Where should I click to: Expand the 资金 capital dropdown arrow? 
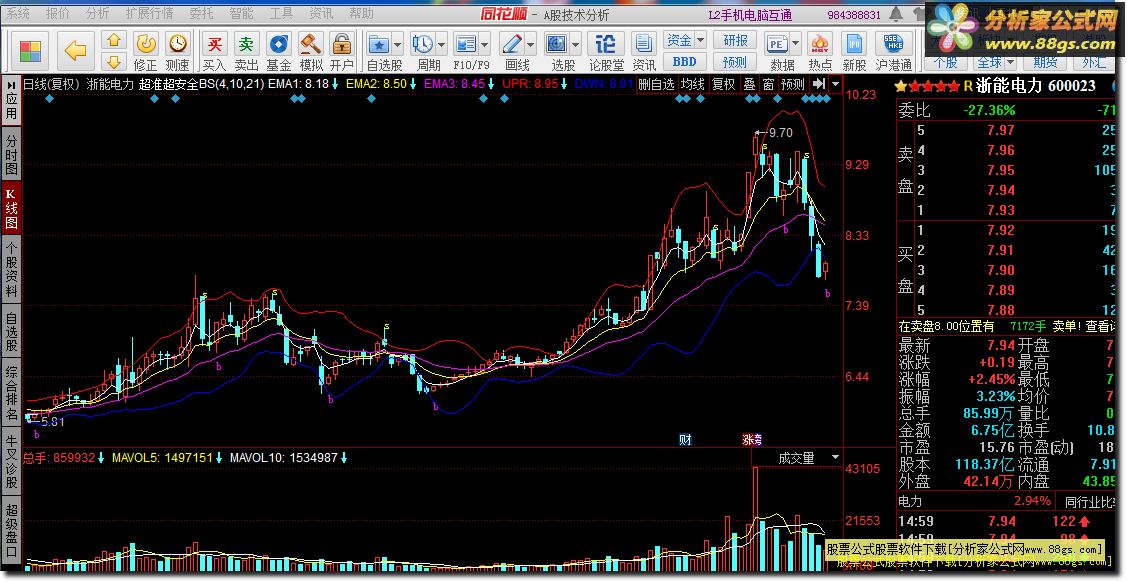point(700,40)
